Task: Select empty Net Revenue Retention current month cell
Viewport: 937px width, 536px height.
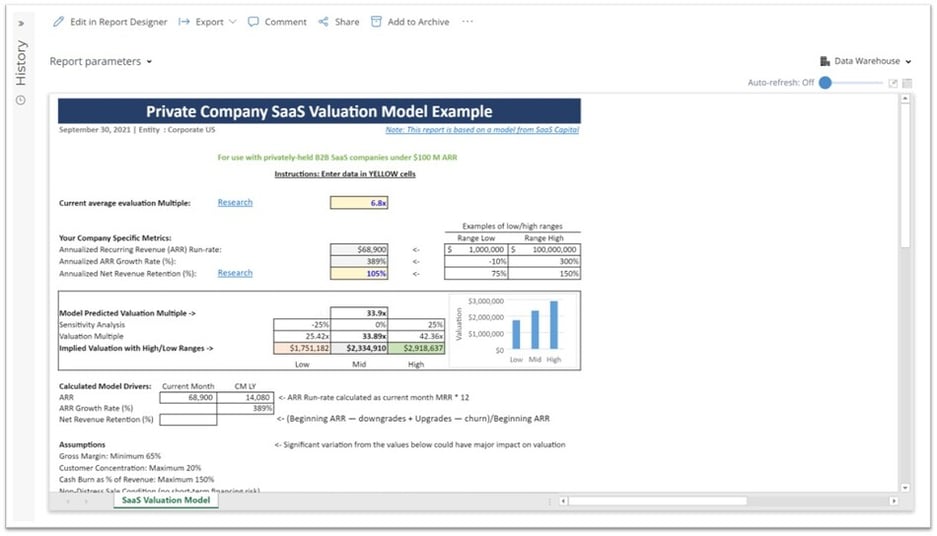Action: 188,419
